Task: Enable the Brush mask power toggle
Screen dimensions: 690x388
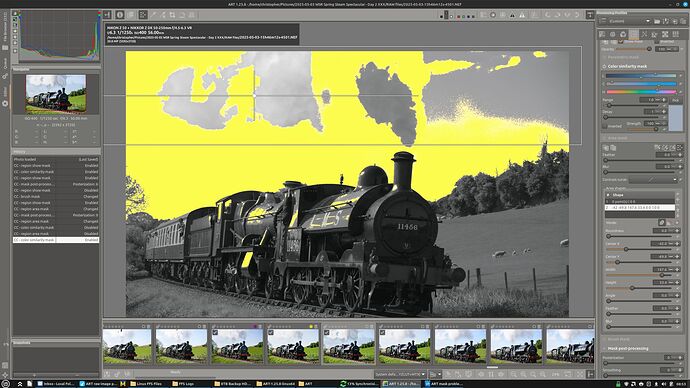Action: (x=604, y=339)
